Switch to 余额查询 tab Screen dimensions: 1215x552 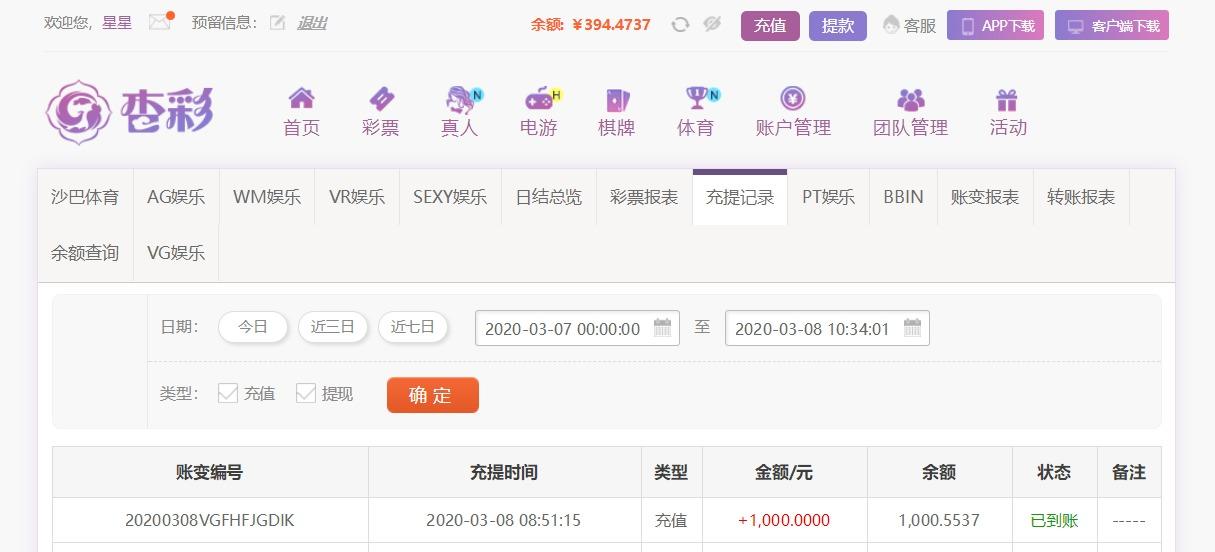pyautogui.click(x=85, y=253)
